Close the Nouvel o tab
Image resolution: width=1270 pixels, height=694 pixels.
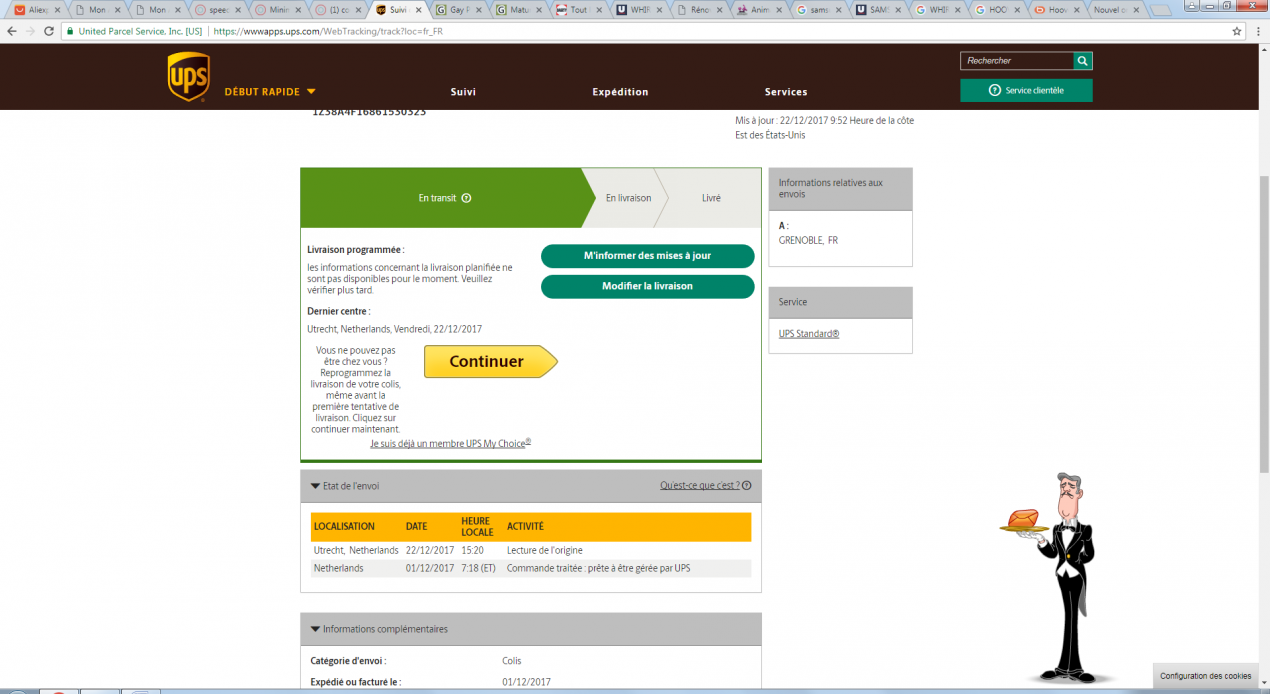1139,10
